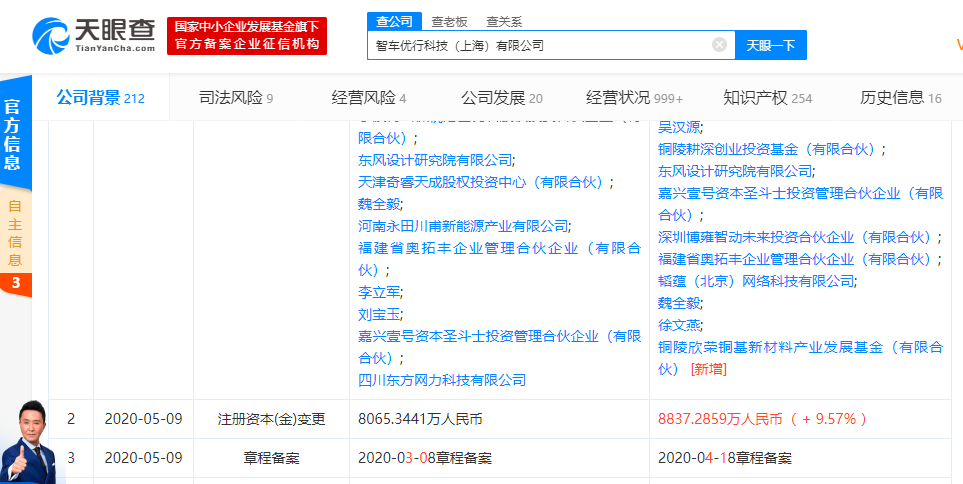Open 河南永田川甫新能源产业有限公司 link
This screenshot has height=484, width=963.
[465, 226]
